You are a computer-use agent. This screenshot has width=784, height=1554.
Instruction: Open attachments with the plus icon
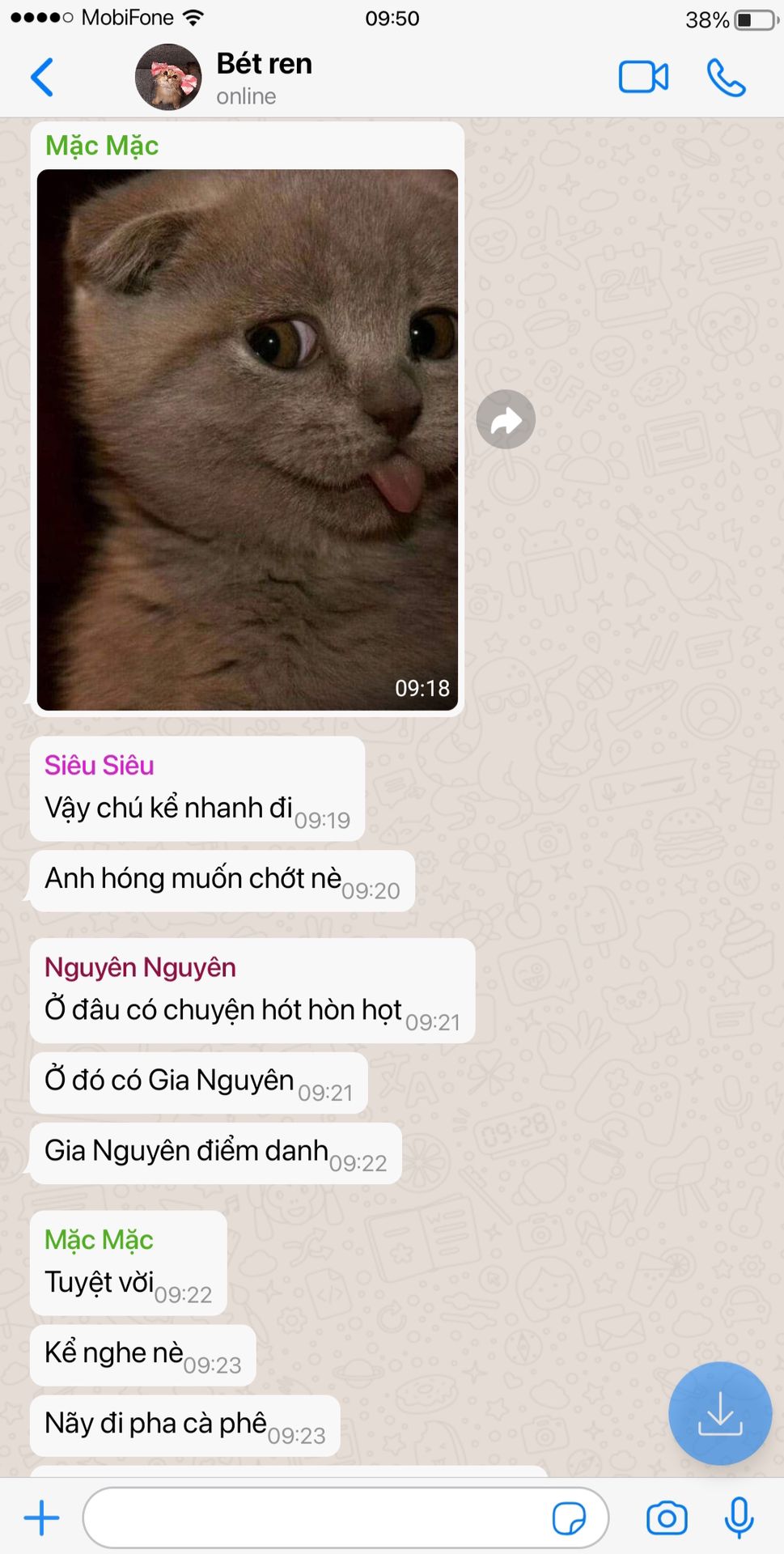pyautogui.click(x=42, y=1518)
